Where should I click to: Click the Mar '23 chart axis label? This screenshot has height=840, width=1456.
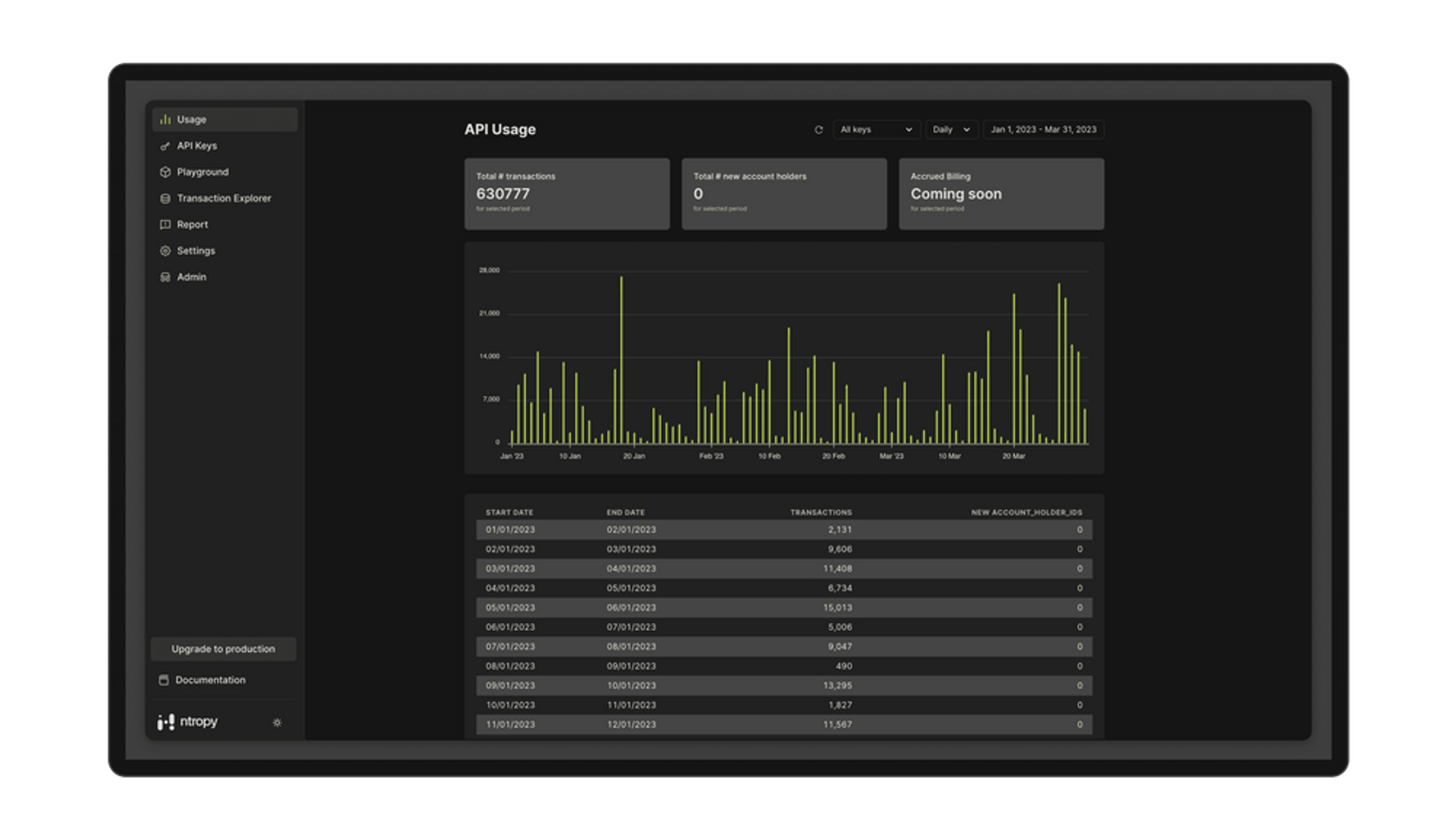coord(891,456)
